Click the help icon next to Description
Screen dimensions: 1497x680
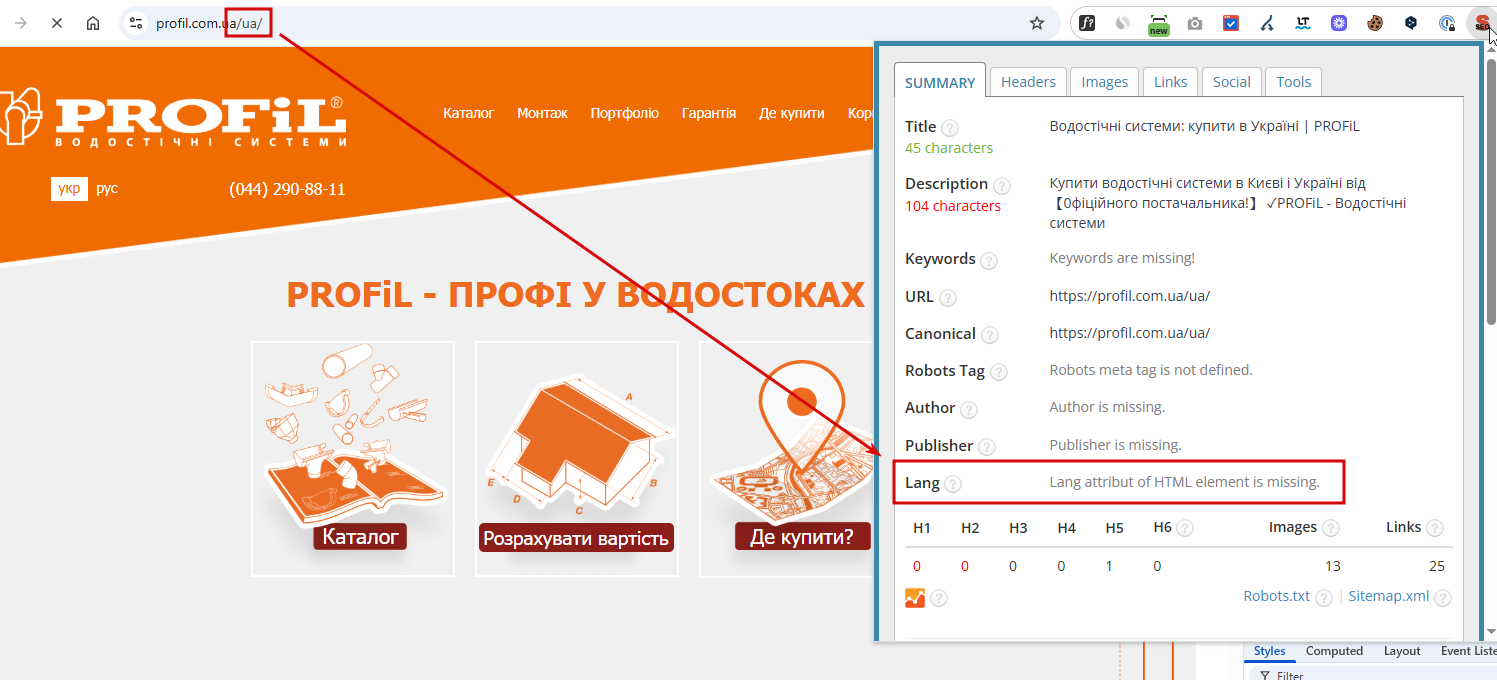(x=1002, y=185)
